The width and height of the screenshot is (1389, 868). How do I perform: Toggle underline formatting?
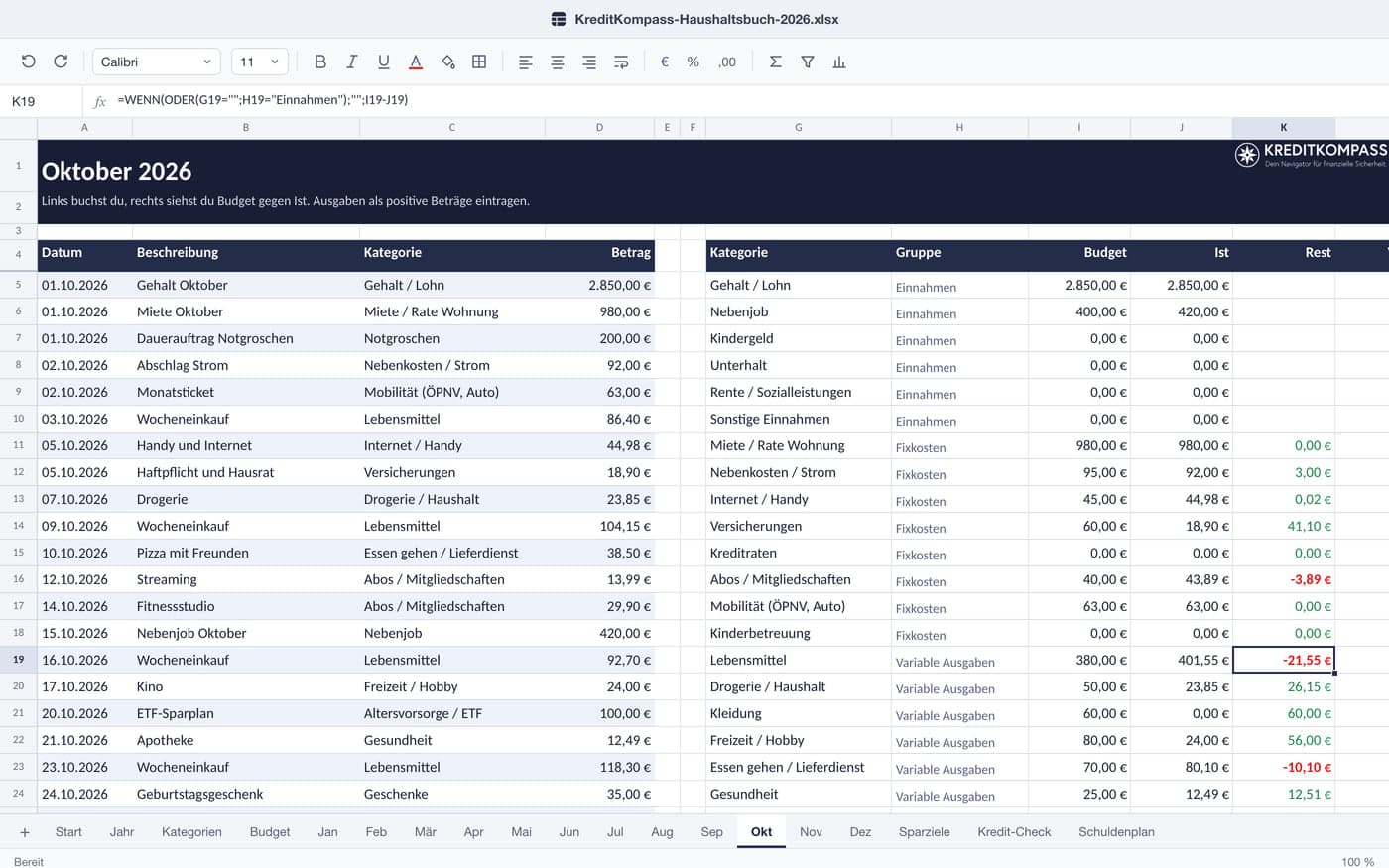click(384, 62)
